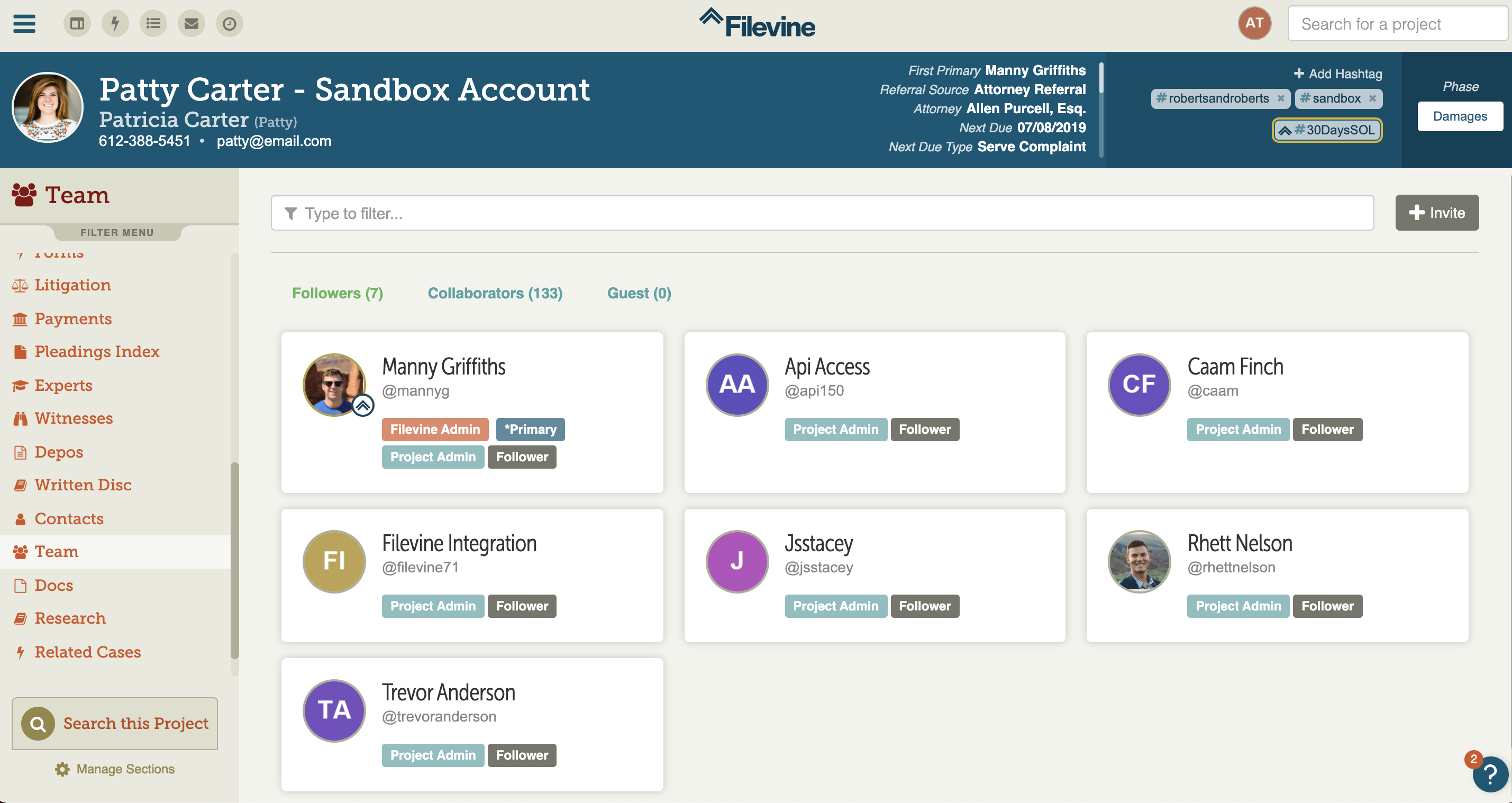
Task: Click the Invite button
Action: (x=1436, y=213)
